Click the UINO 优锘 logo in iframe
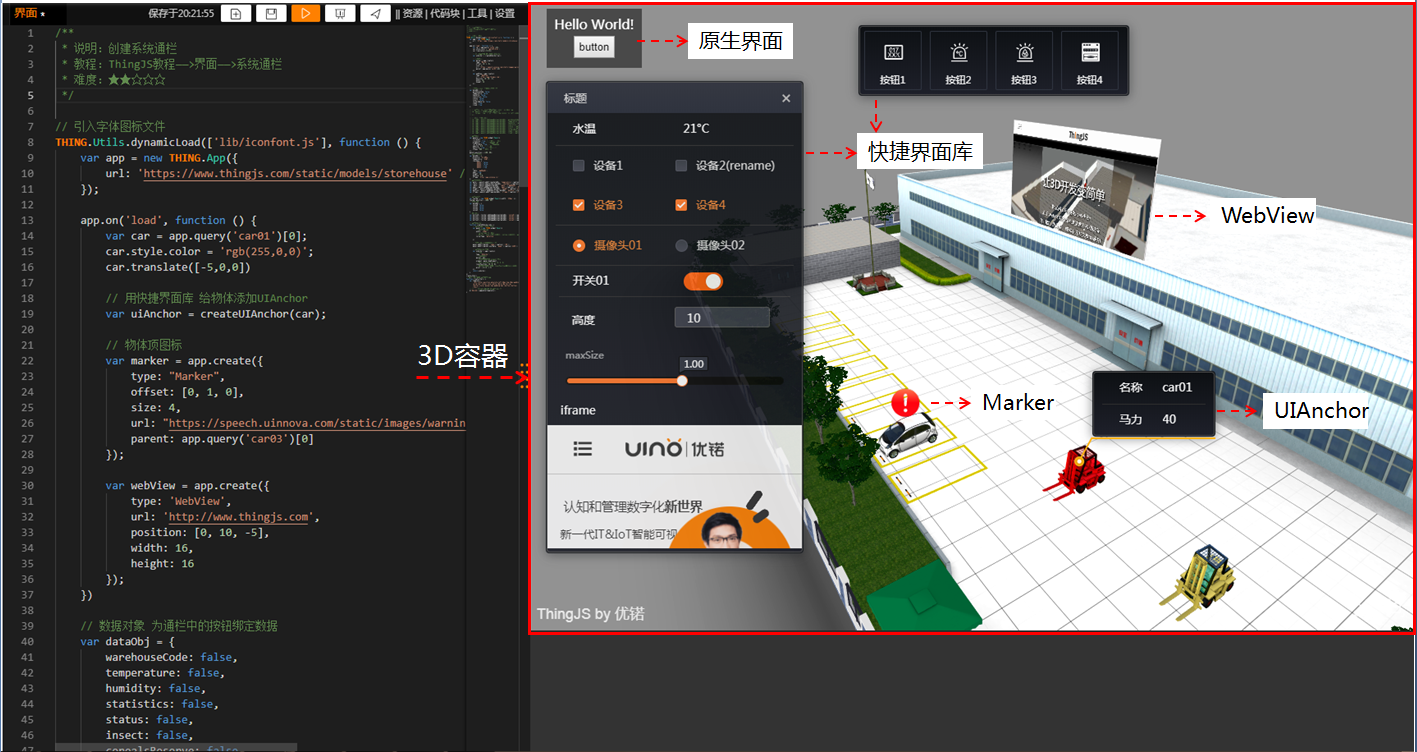Screen dimensions: 1417x752 pyautogui.click(x=674, y=449)
